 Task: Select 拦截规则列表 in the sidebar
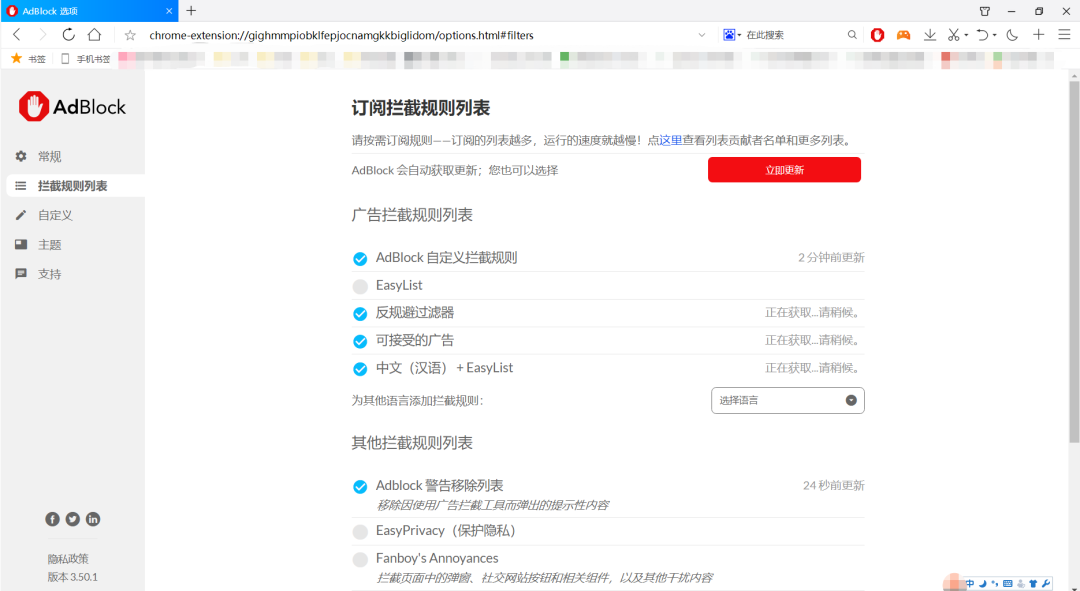click(74, 186)
